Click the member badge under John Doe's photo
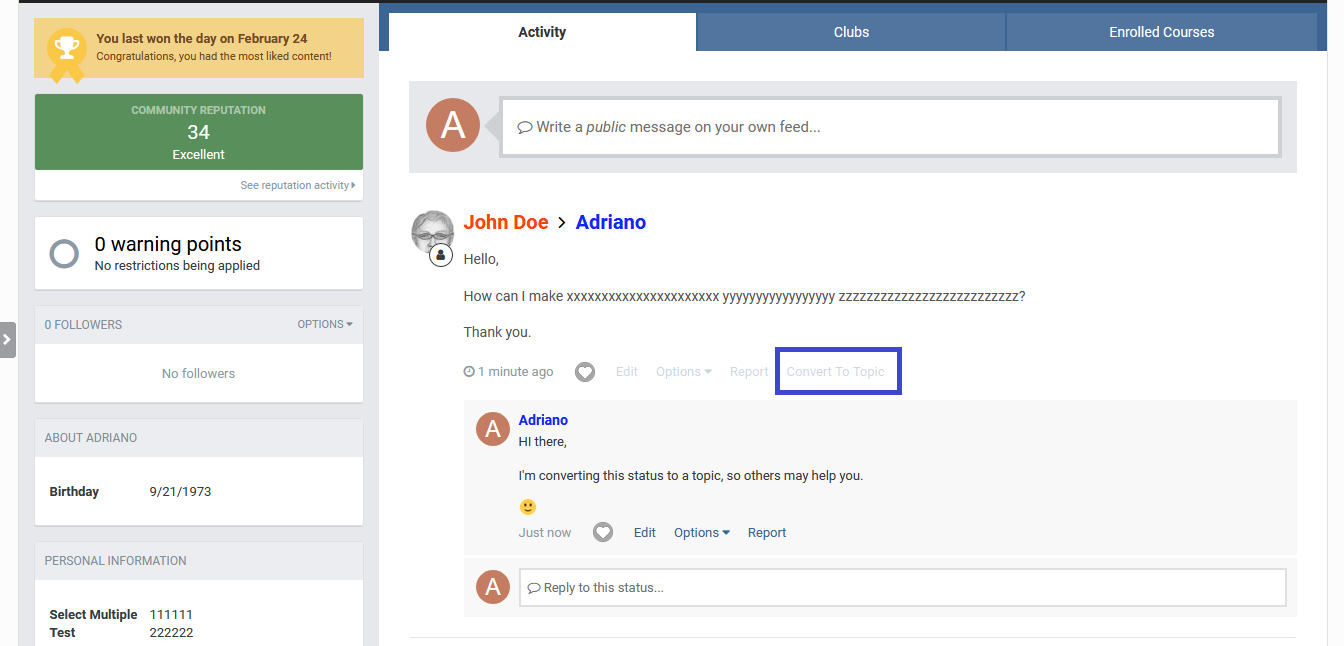Image resolution: width=1344 pixels, height=646 pixels. (x=441, y=256)
